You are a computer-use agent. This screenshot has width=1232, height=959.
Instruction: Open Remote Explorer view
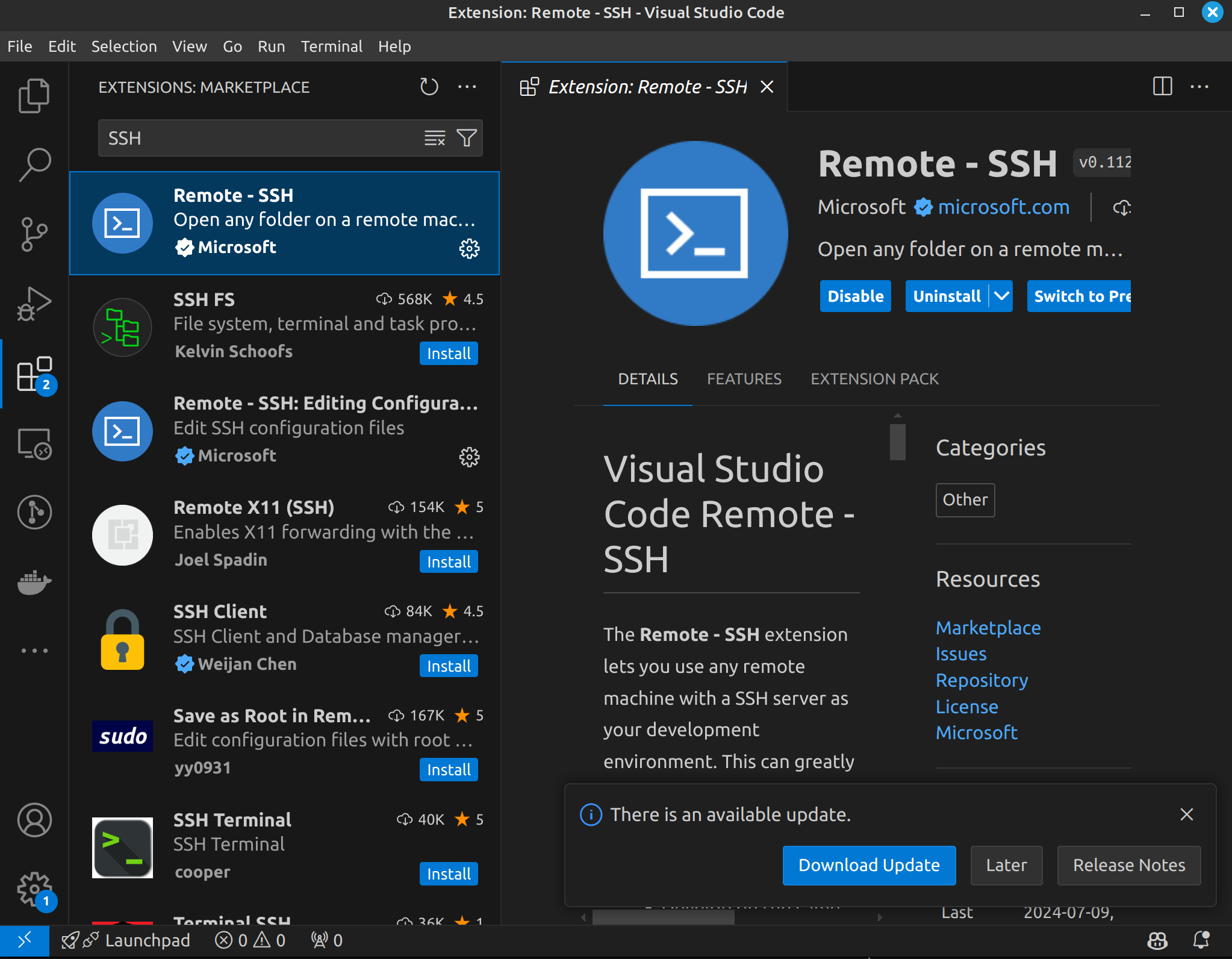[x=34, y=443]
